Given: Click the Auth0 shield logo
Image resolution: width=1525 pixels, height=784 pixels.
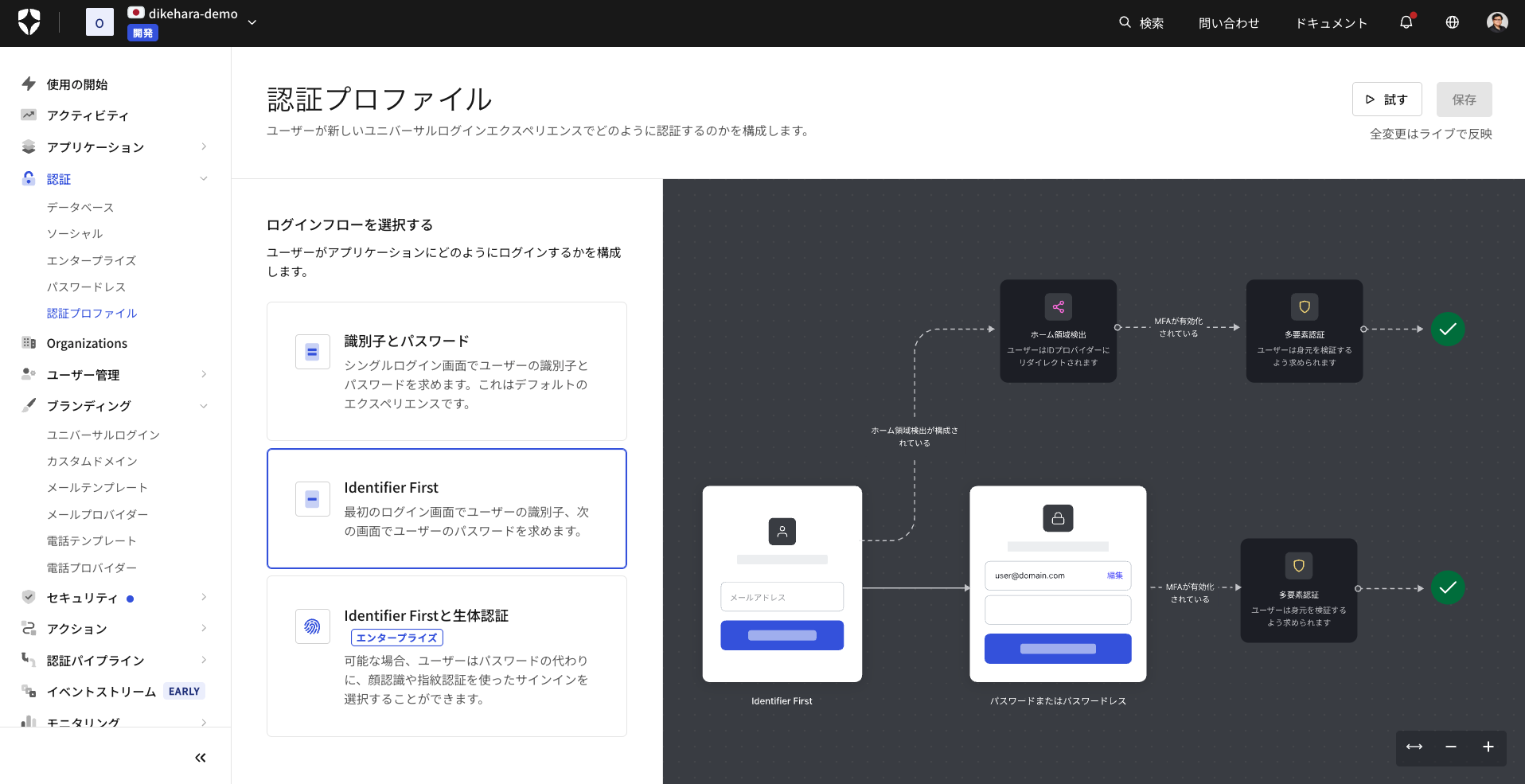Looking at the screenshot, I should coord(29,21).
